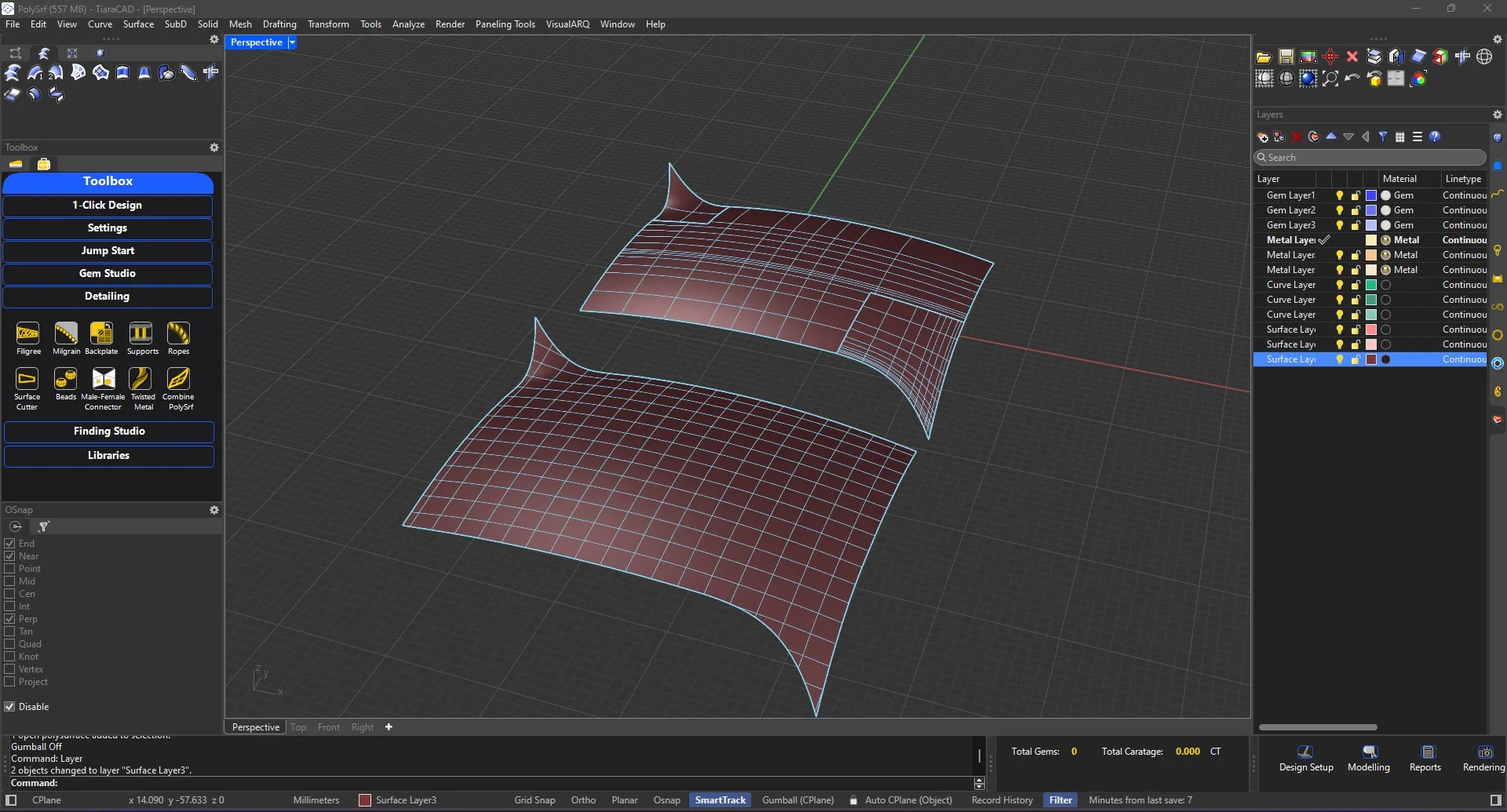1507x812 pixels.
Task: Enable the Mid object snap checkbox
Action: click(10, 581)
